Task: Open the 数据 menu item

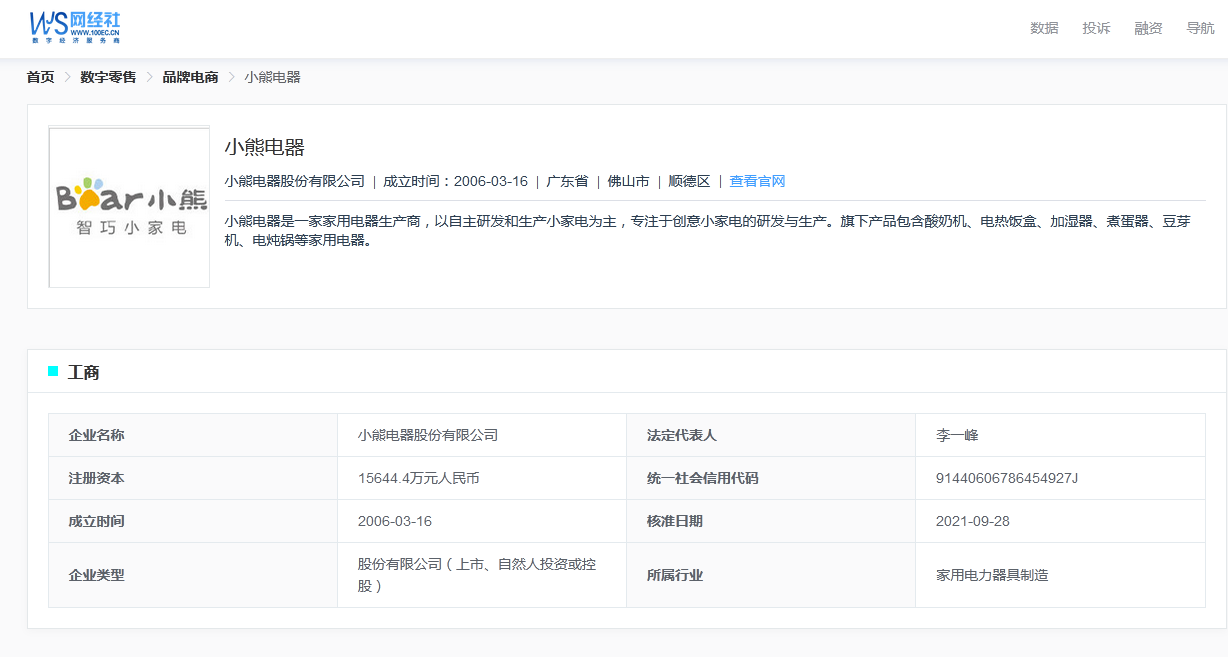Action: [x=1044, y=28]
